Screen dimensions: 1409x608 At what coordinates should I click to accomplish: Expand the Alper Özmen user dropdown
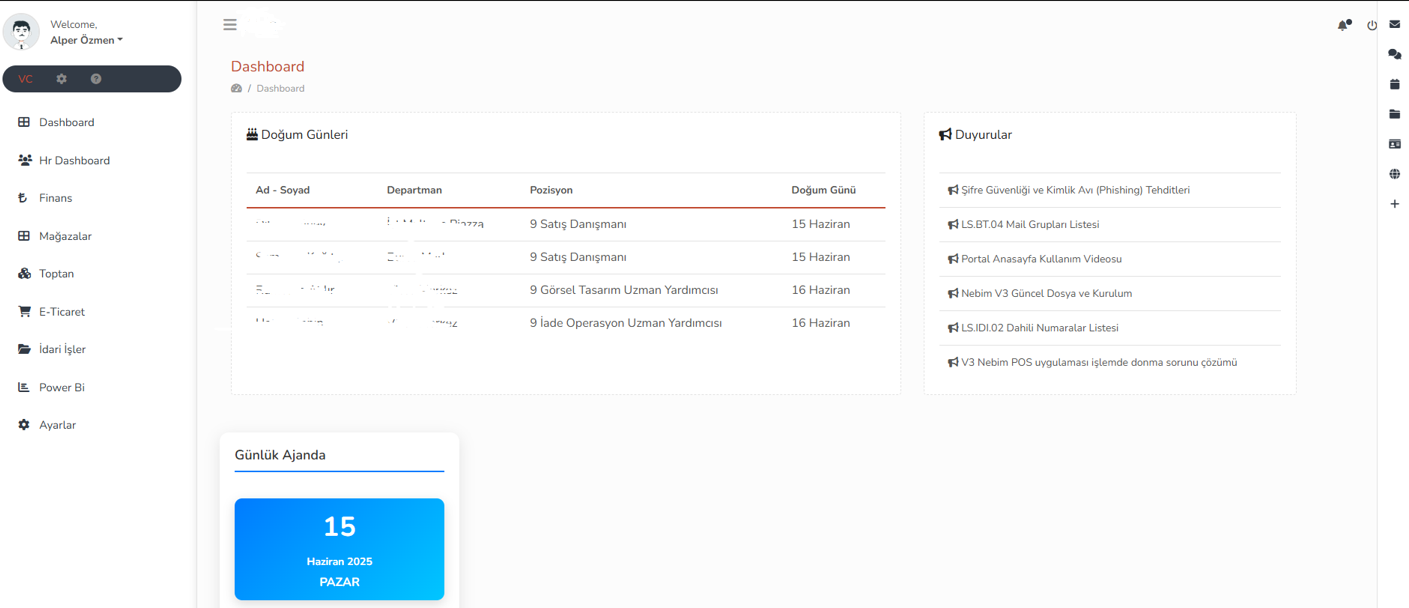click(87, 40)
